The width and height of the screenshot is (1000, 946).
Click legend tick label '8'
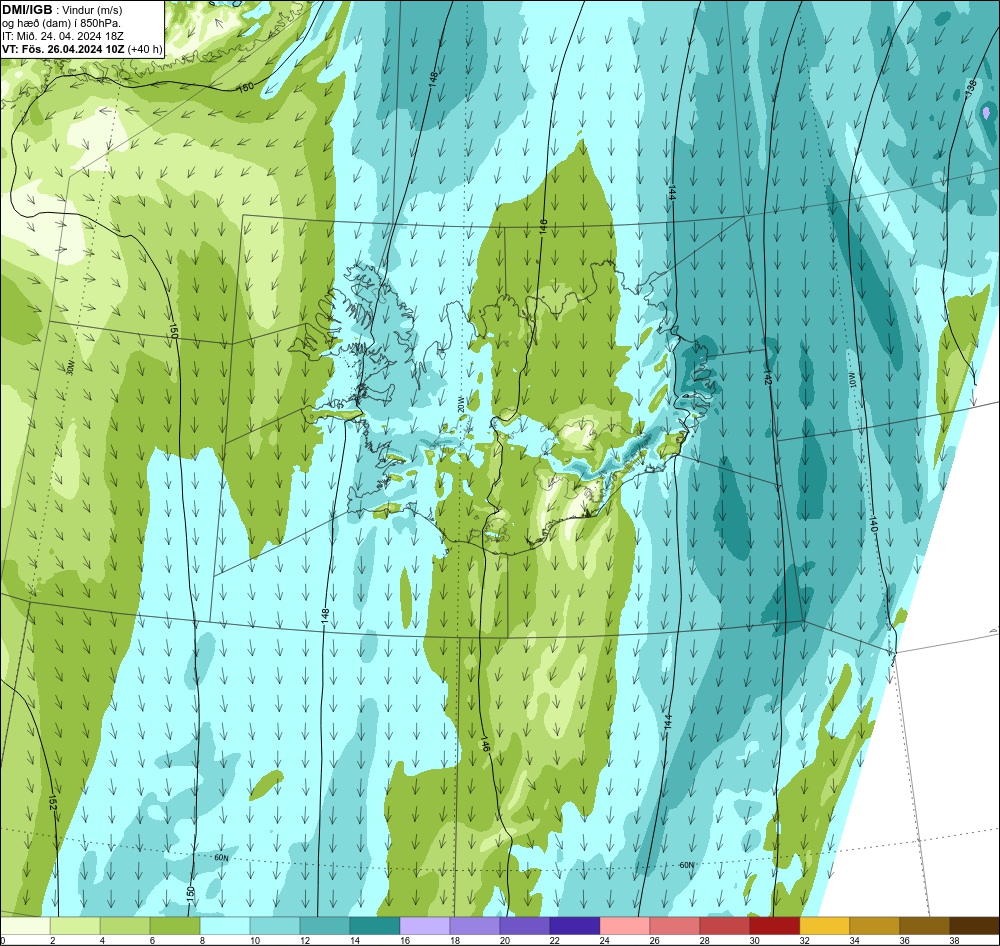[x=202, y=940]
